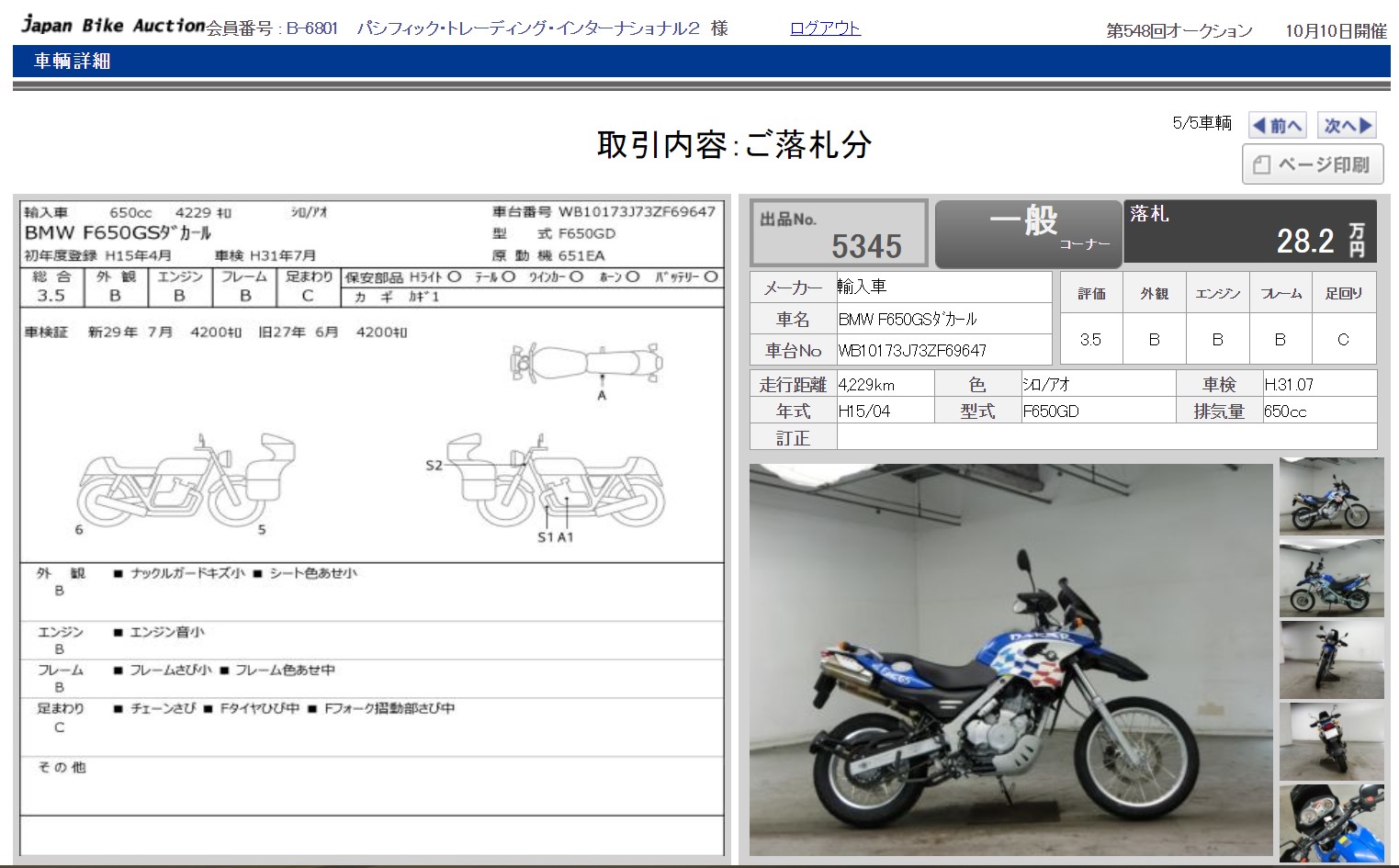Screen dimensions: 1399x868
Task: Click the chassis number WB10173J73ZF69647 in right table
Action: [912, 351]
